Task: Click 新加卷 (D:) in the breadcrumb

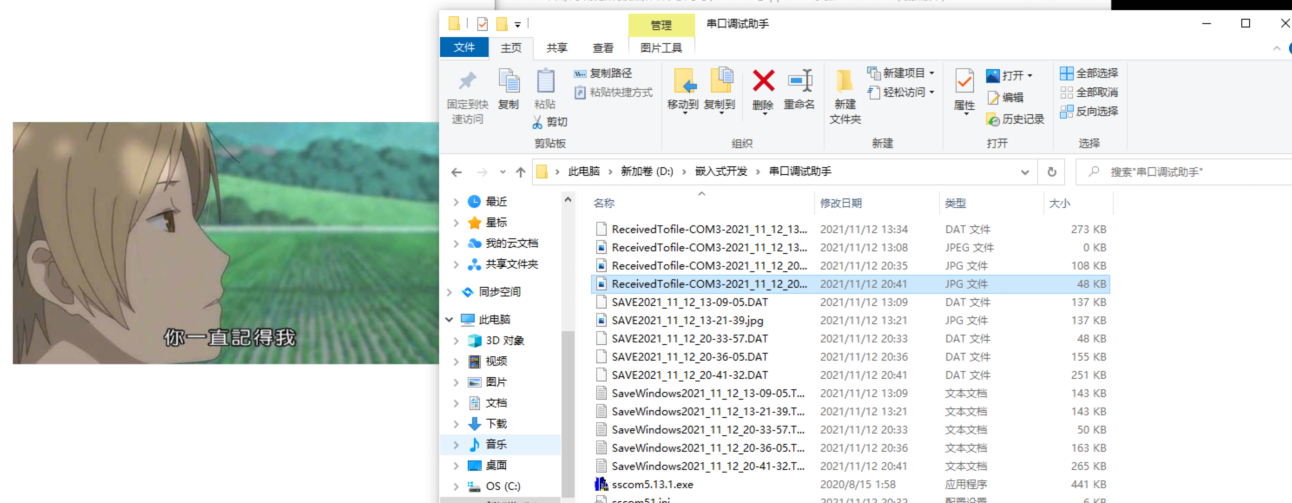Action: [x=646, y=172]
